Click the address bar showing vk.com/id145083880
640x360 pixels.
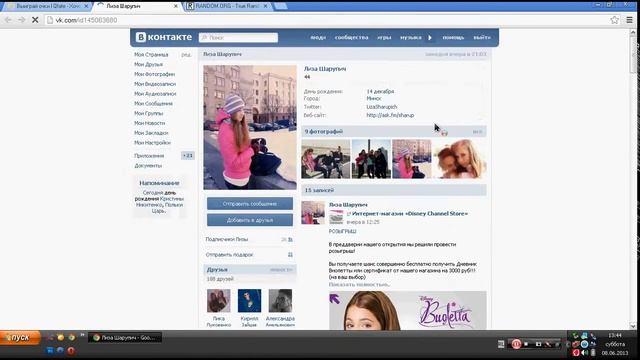pyautogui.click(x=327, y=20)
